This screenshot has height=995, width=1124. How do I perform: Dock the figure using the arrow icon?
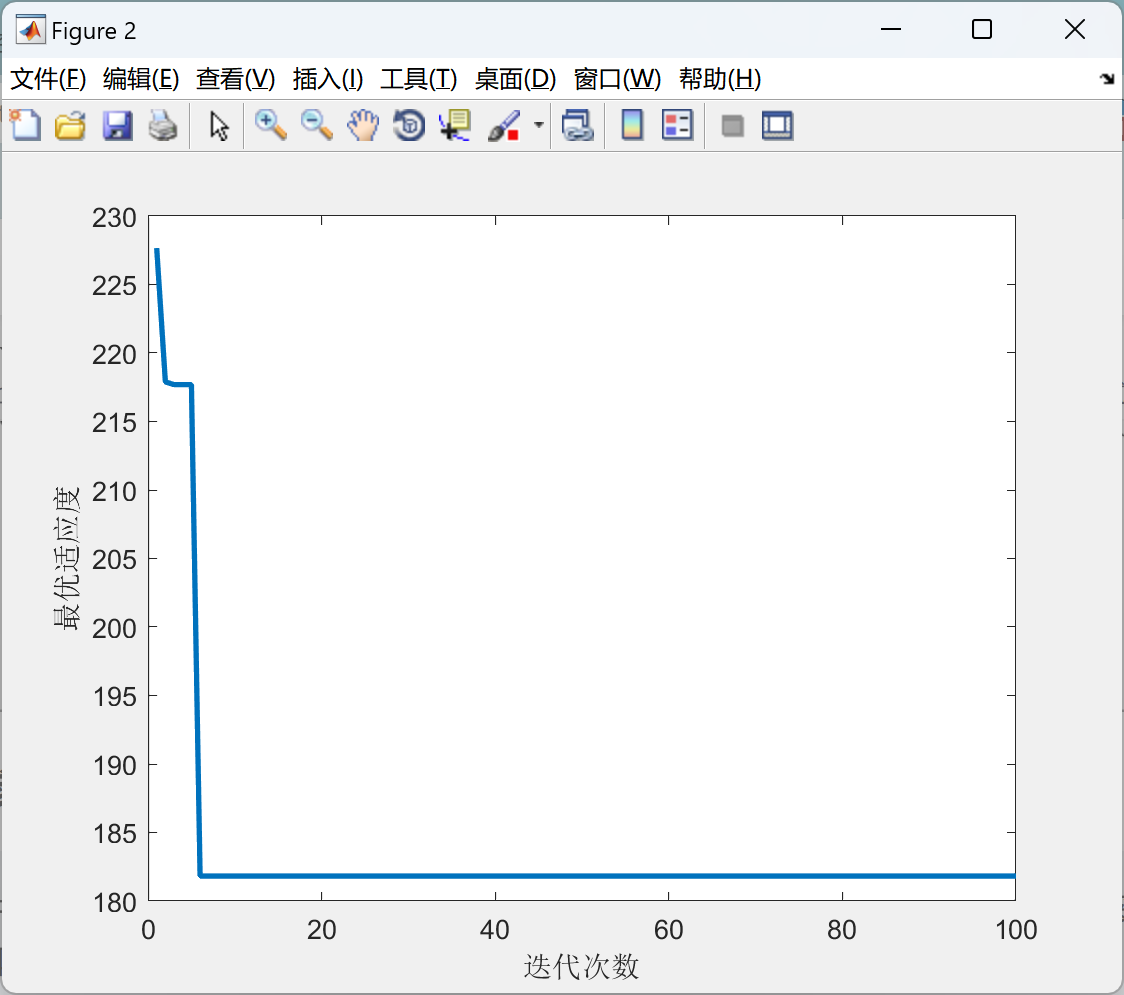pyautogui.click(x=1107, y=79)
